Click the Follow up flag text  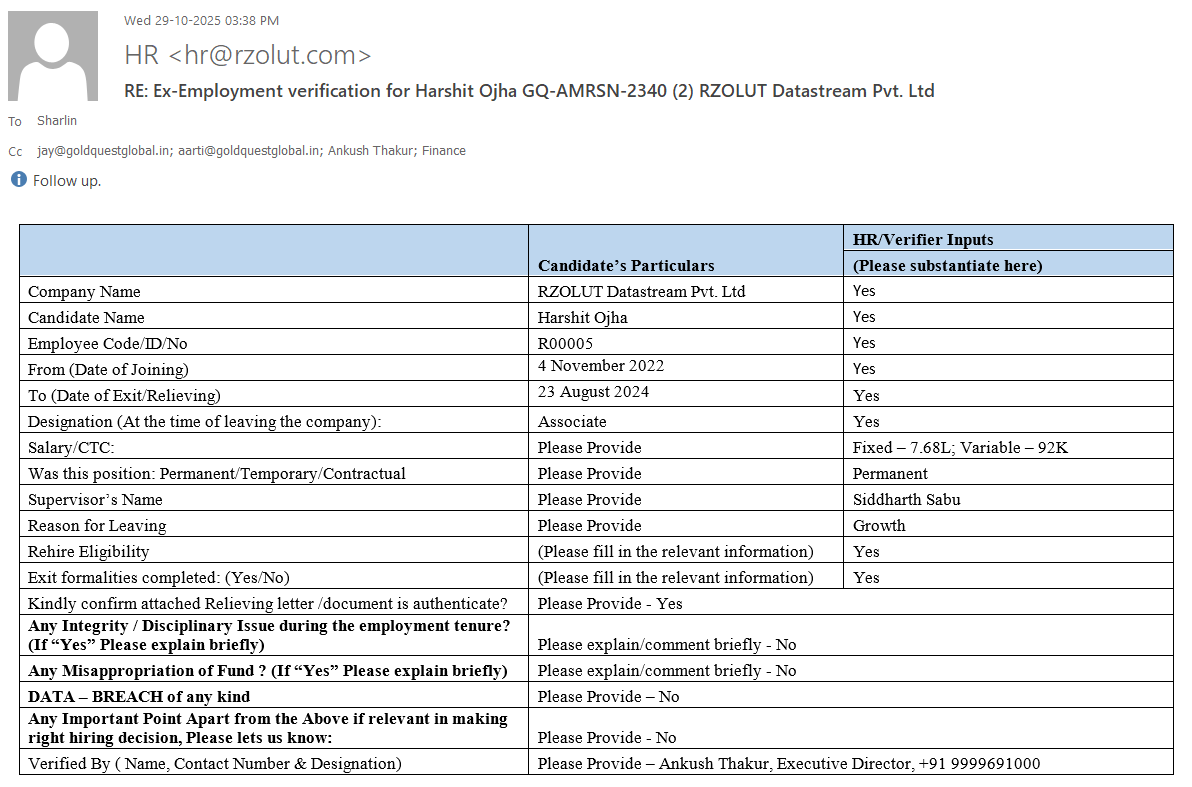click(x=67, y=181)
